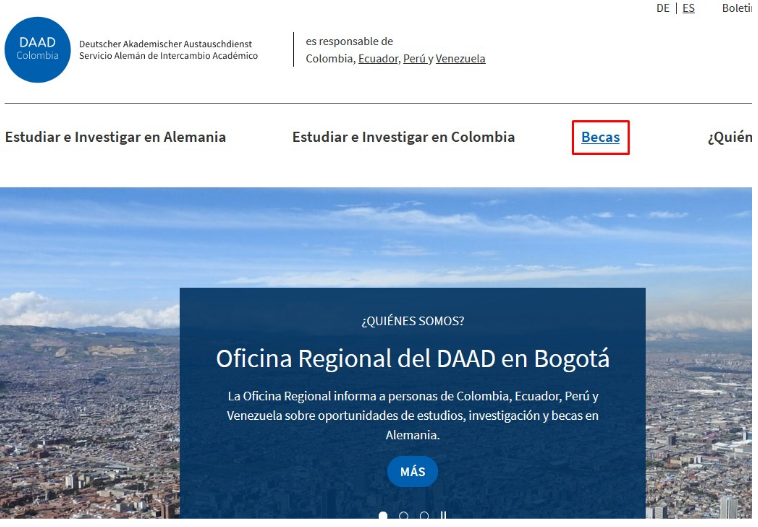The image size is (758, 527).
Task: Open the Boletín link at top right
Action: pos(737,8)
